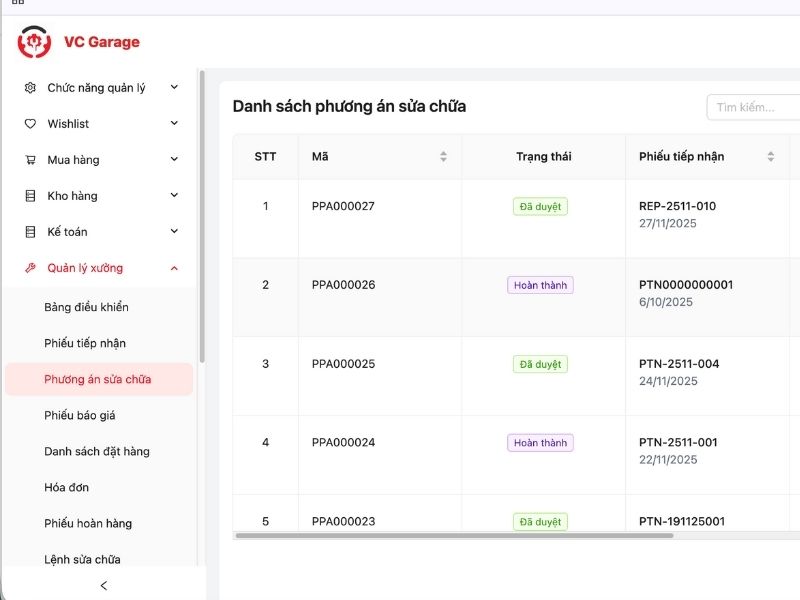The width and height of the screenshot is (800, 600).
Task: Expand the Mua hàng submenu chevron
Action: point(174,160)
